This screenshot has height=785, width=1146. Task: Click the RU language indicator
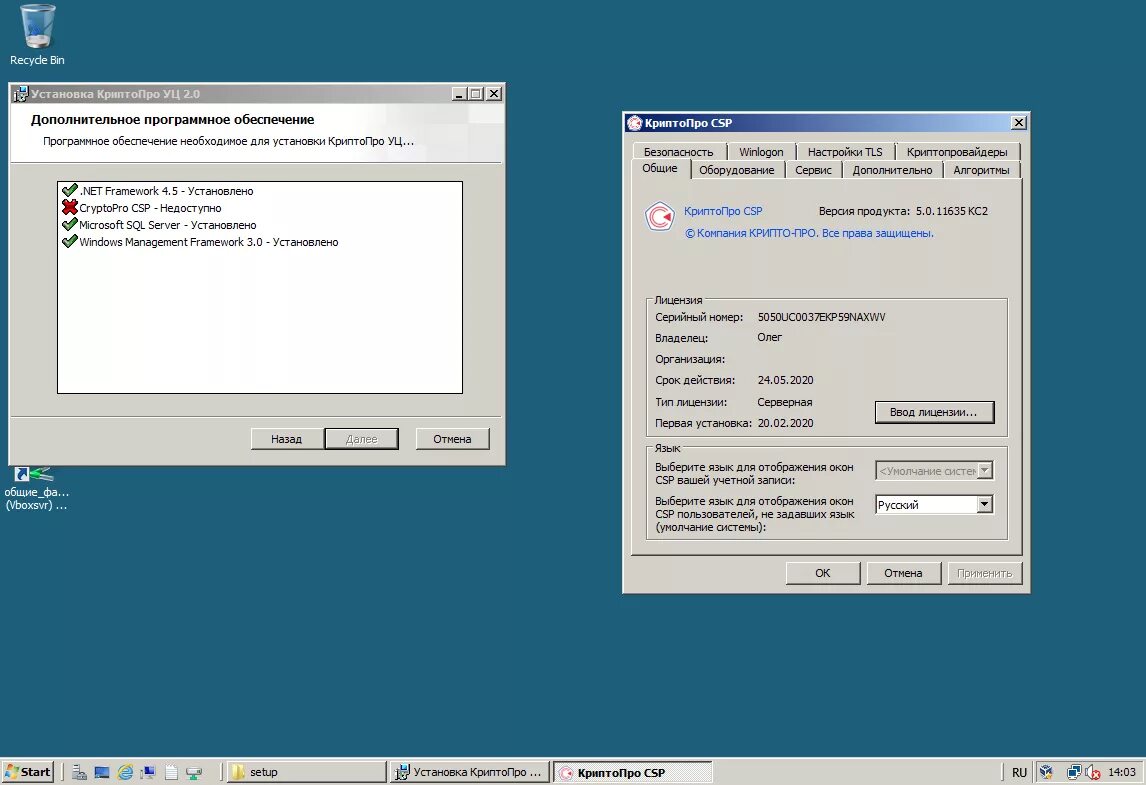1020,772
